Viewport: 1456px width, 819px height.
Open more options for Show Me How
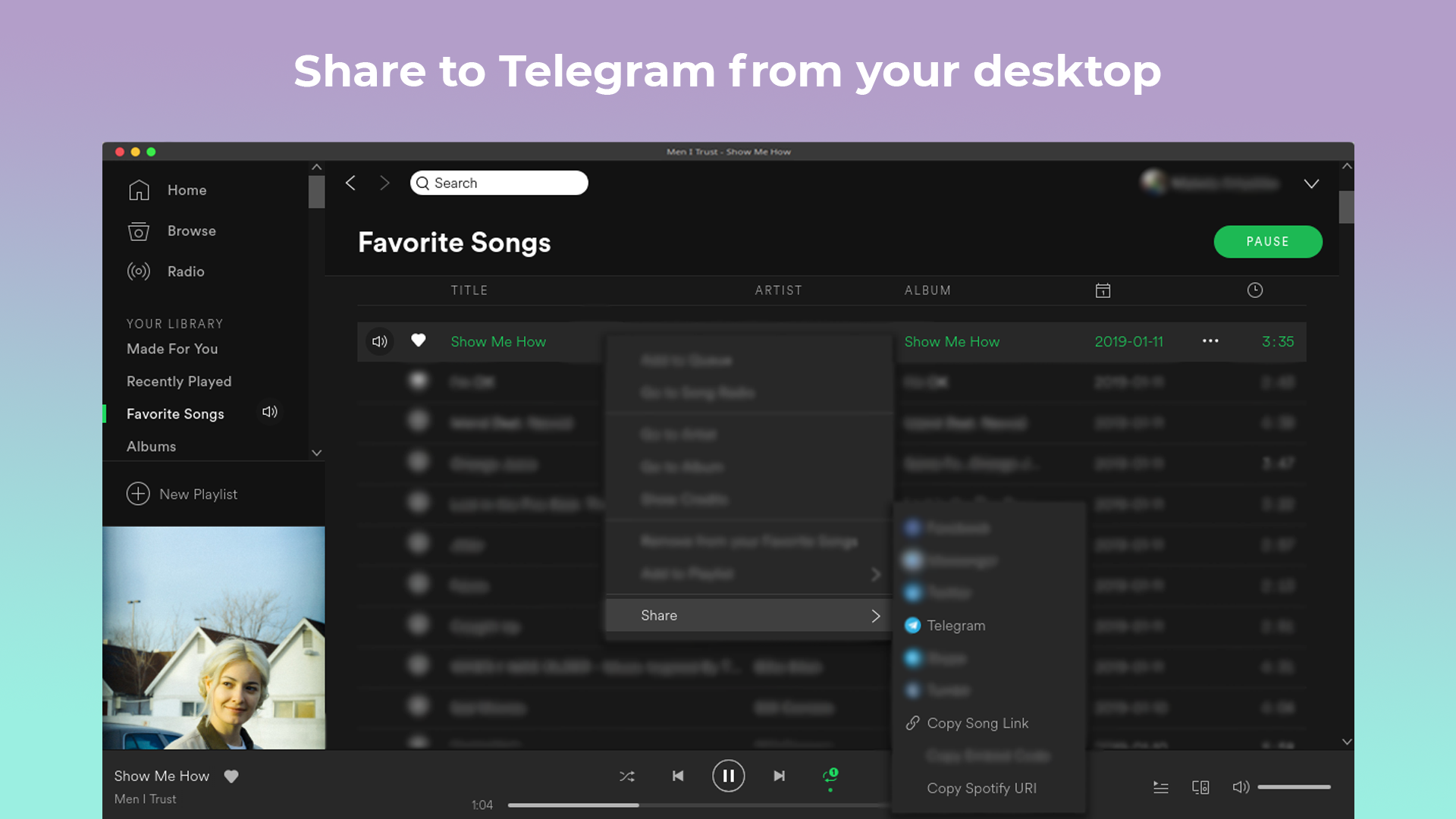[1210, 341]
